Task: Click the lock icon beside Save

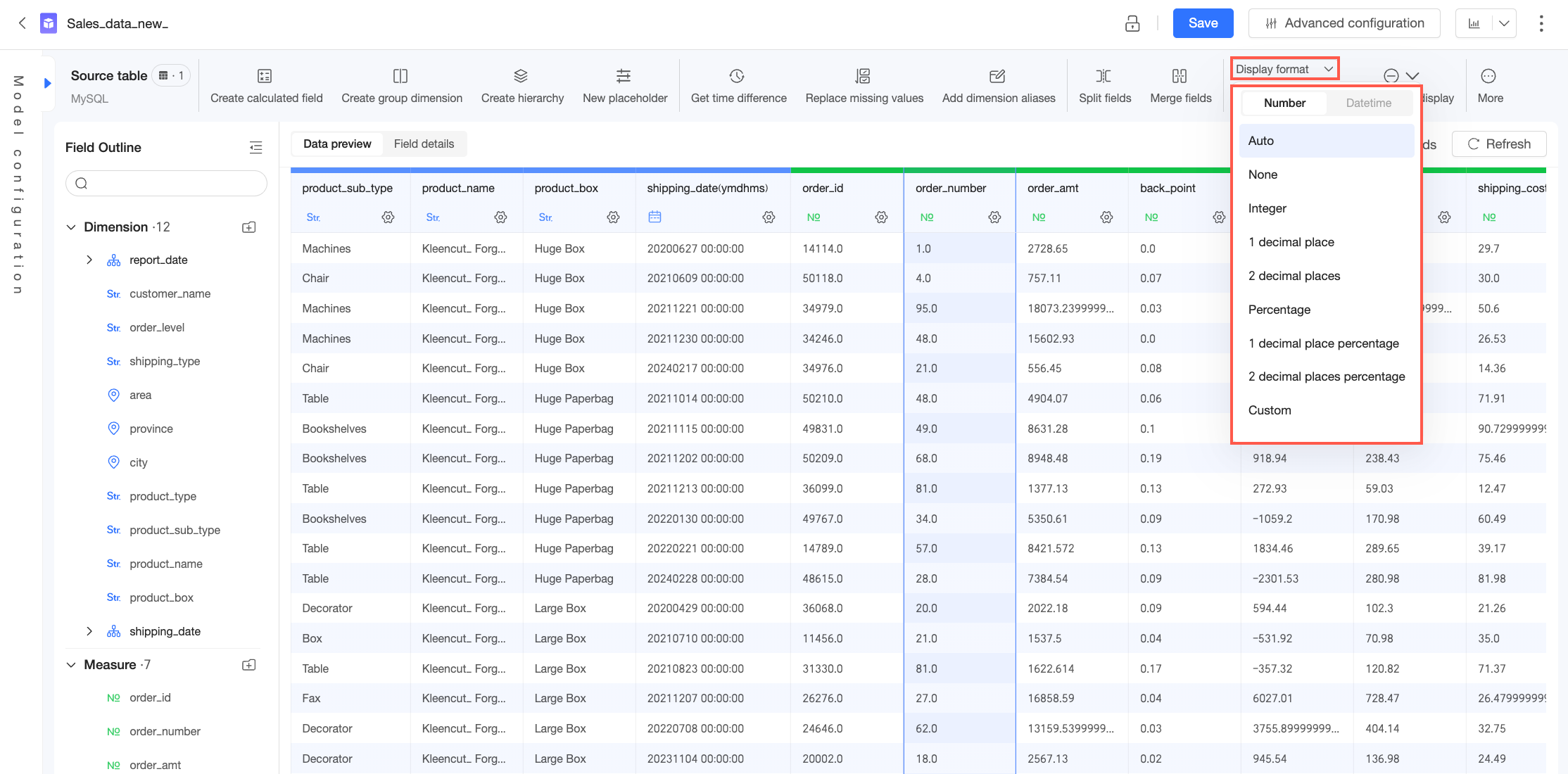Action: 1132,23
